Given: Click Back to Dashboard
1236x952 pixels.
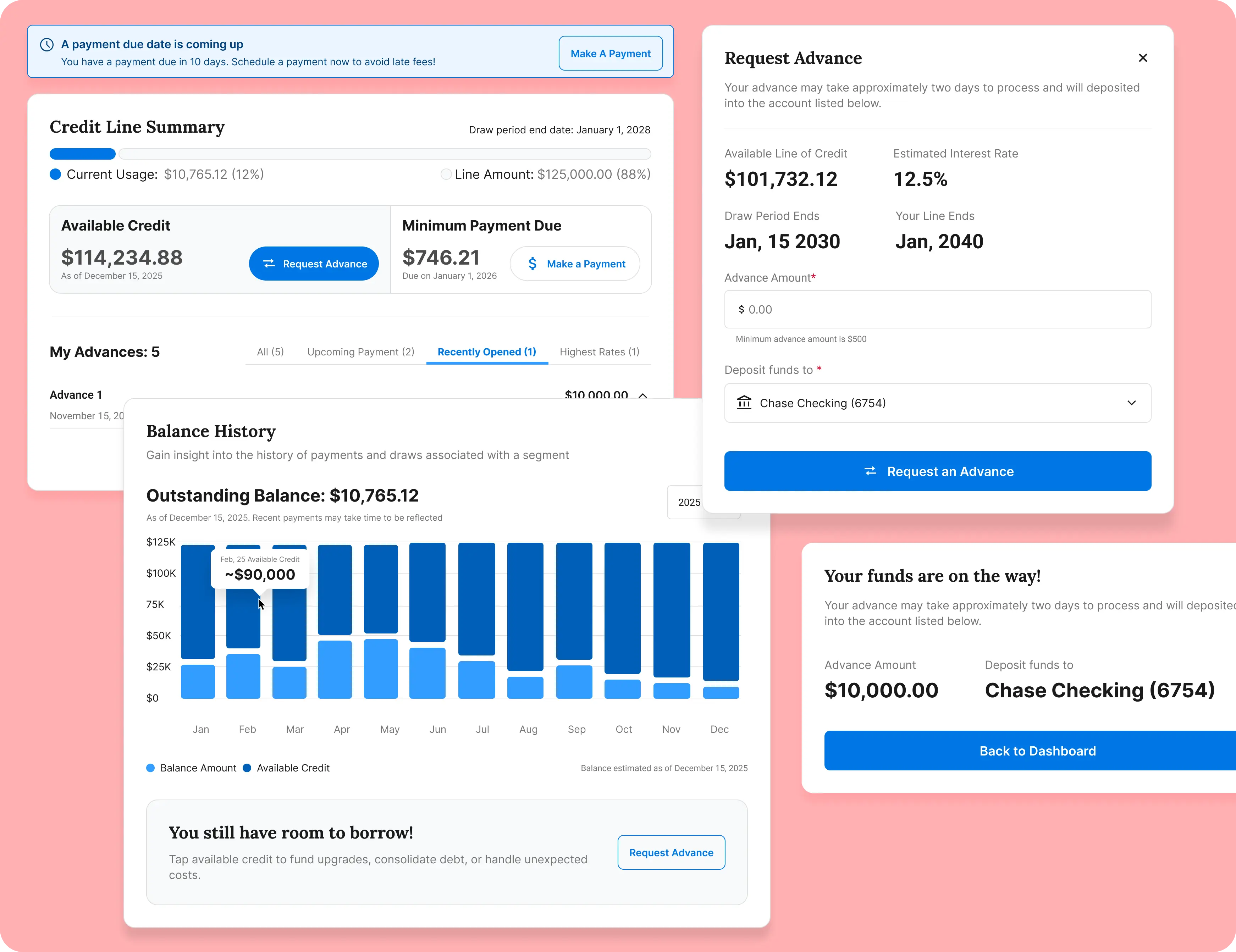Looking at the screenshot, I should point(1037,751).
